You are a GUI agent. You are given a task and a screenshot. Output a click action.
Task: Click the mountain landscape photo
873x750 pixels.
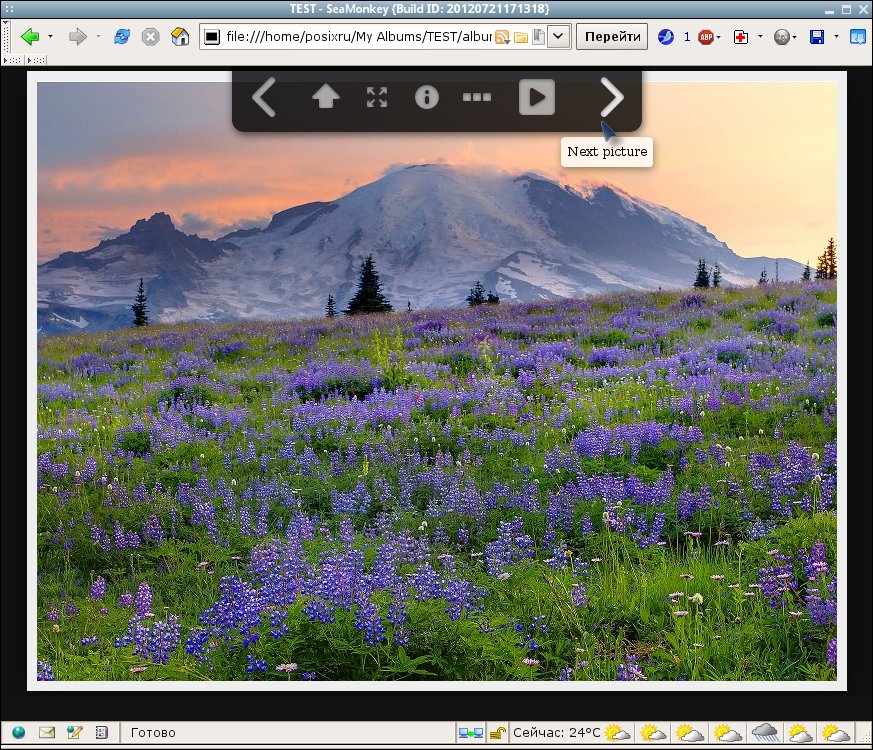(436, 381)
